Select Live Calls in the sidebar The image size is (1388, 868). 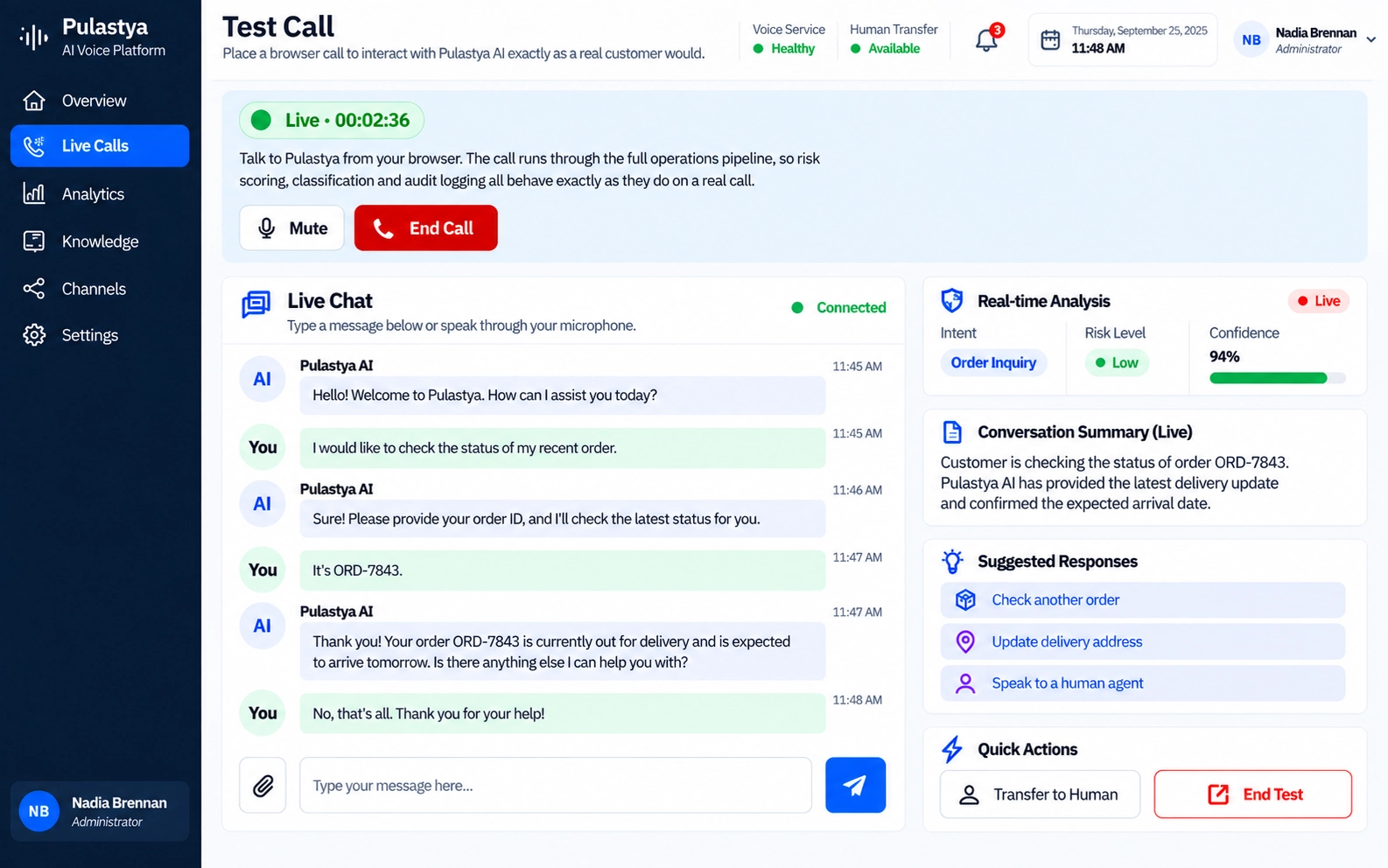(100, 146)
